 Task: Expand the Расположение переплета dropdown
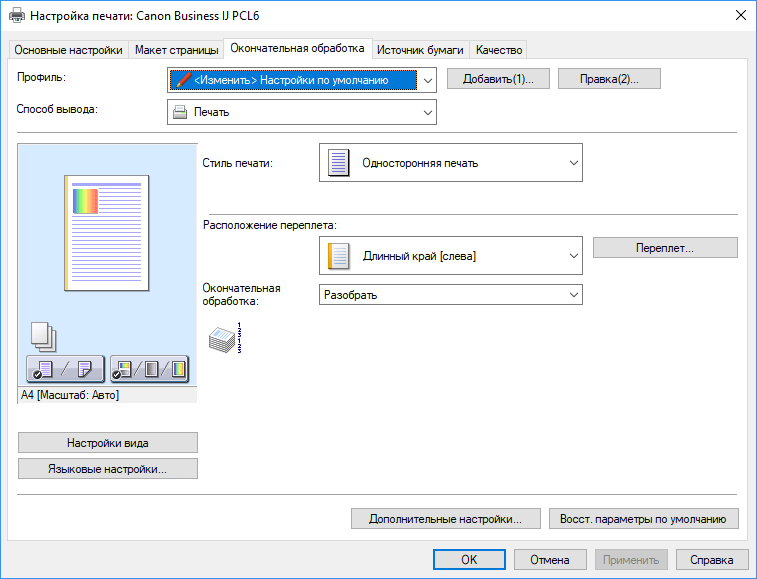pyautogui.click(x=451, y=255)
